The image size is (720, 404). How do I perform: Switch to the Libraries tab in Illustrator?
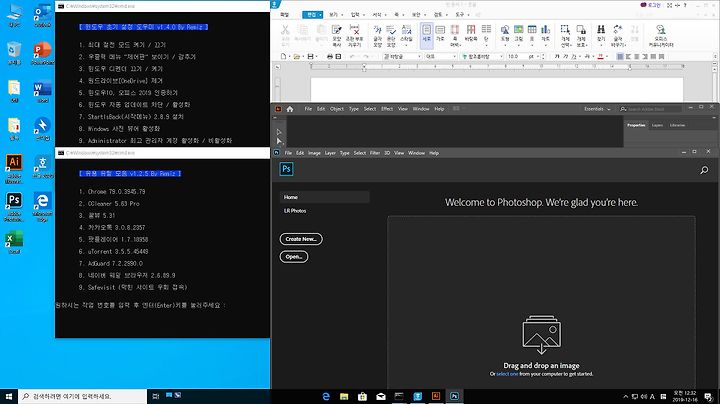pos(677,125)
